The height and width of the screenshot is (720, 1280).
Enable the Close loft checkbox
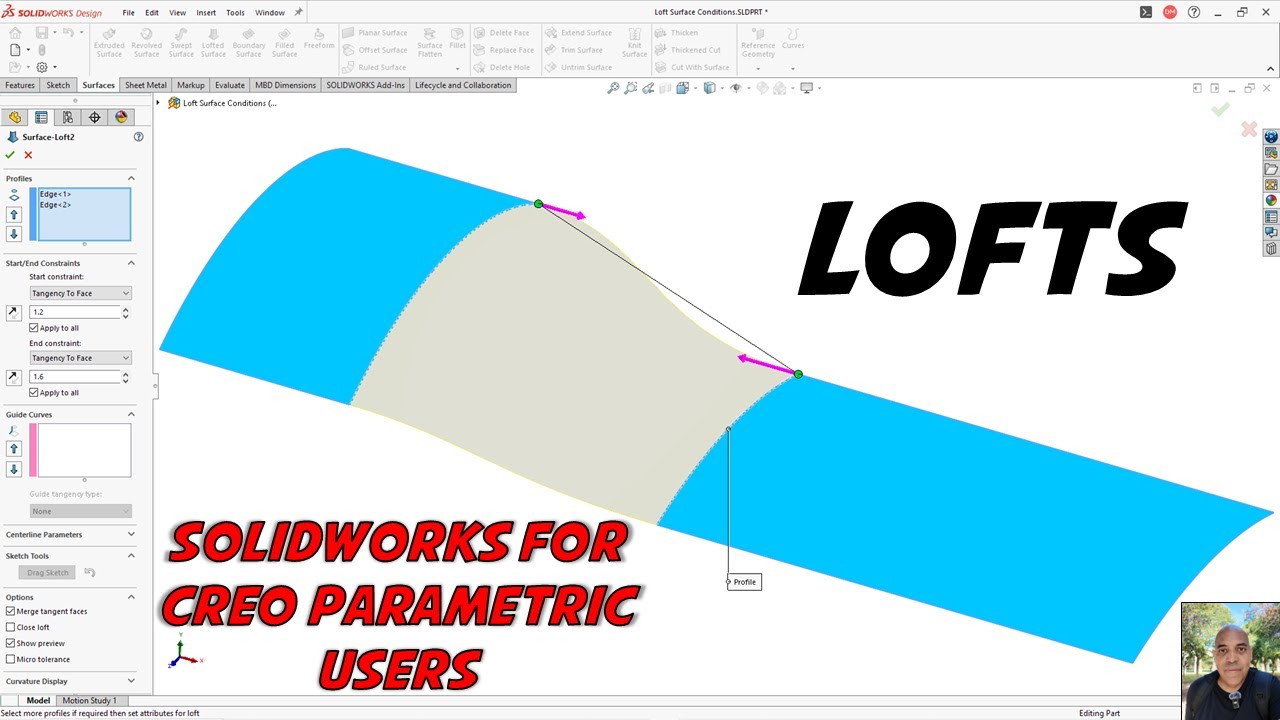11,627
